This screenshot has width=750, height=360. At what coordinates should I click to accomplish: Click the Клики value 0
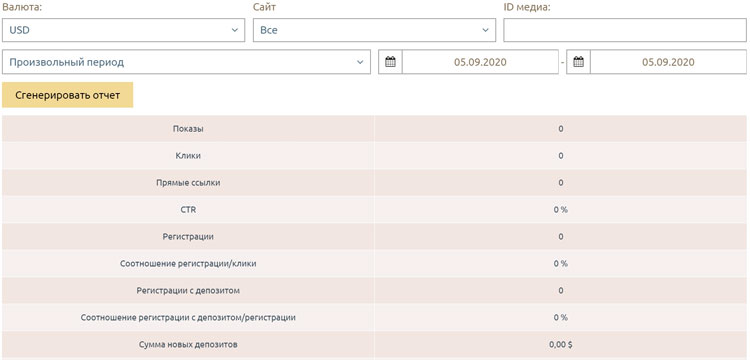[x=561, y=156]
